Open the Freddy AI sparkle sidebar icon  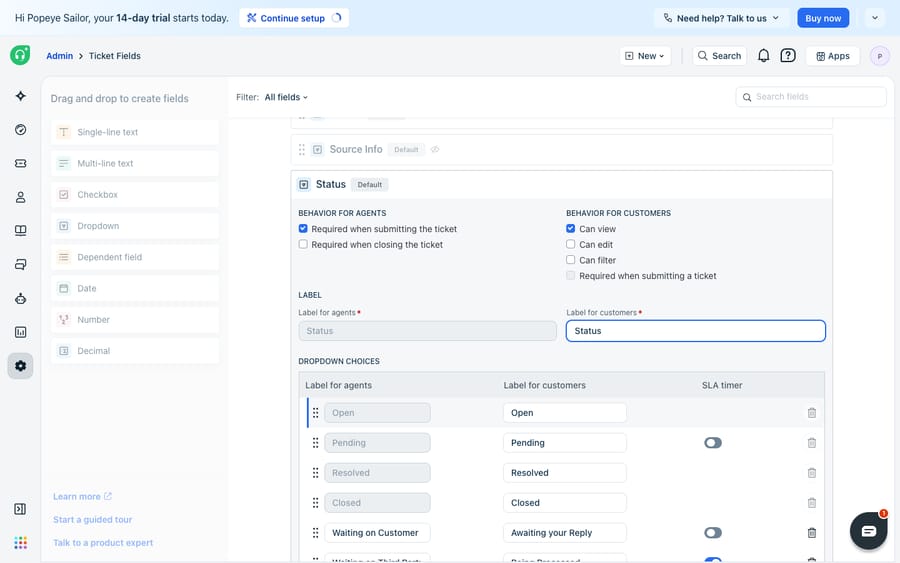point(21,96)
